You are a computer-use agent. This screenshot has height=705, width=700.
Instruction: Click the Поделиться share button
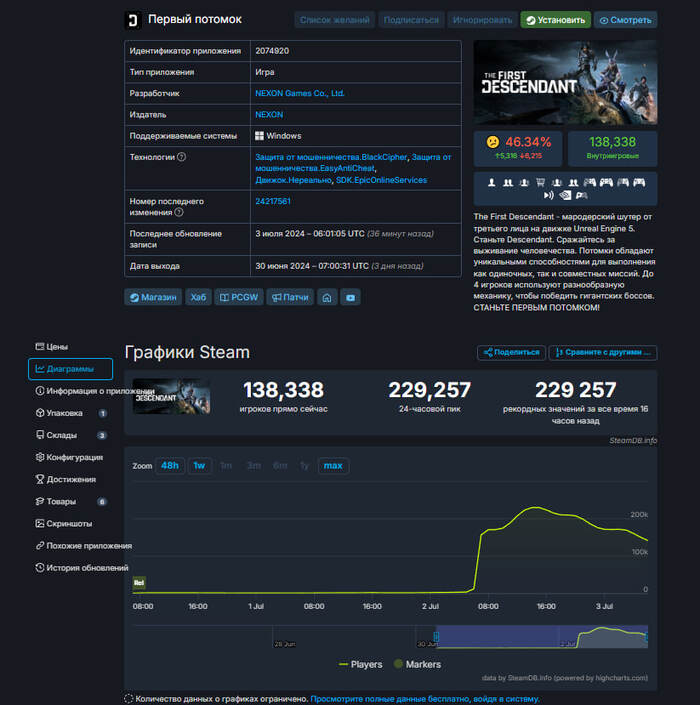coord(511,352)
